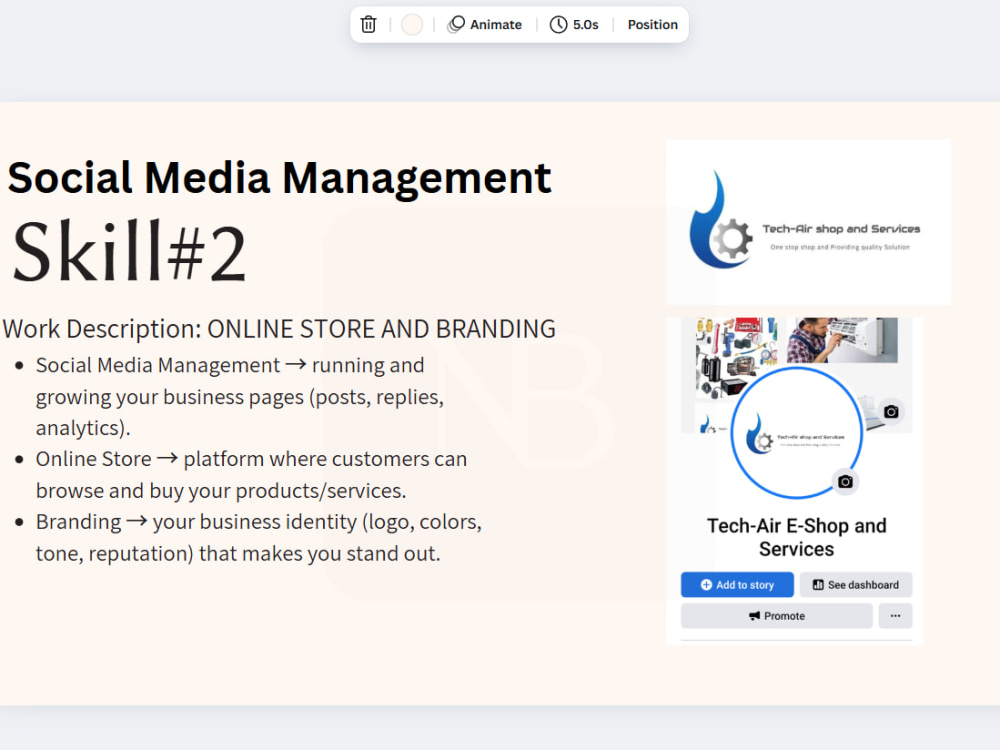
Task: Click the three-dots more button
Action: point(895,616)
